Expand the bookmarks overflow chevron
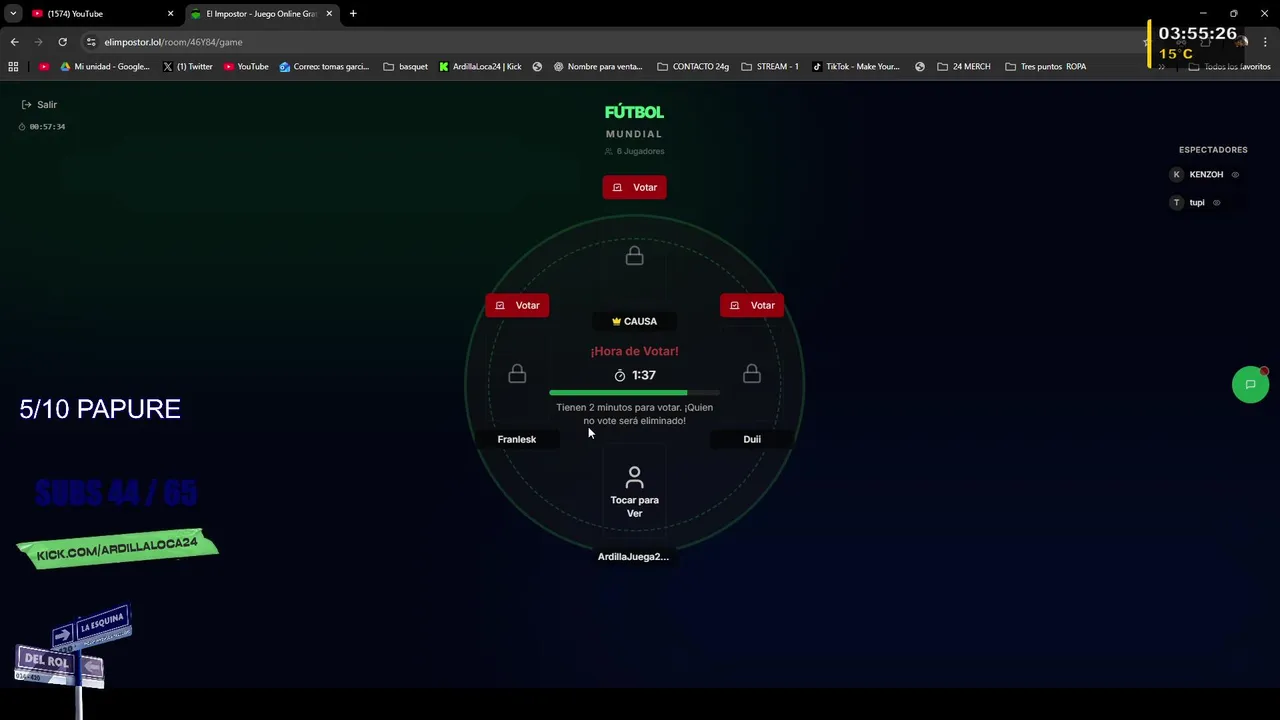Screen dimensions: 1280x720 point(1161,67)
